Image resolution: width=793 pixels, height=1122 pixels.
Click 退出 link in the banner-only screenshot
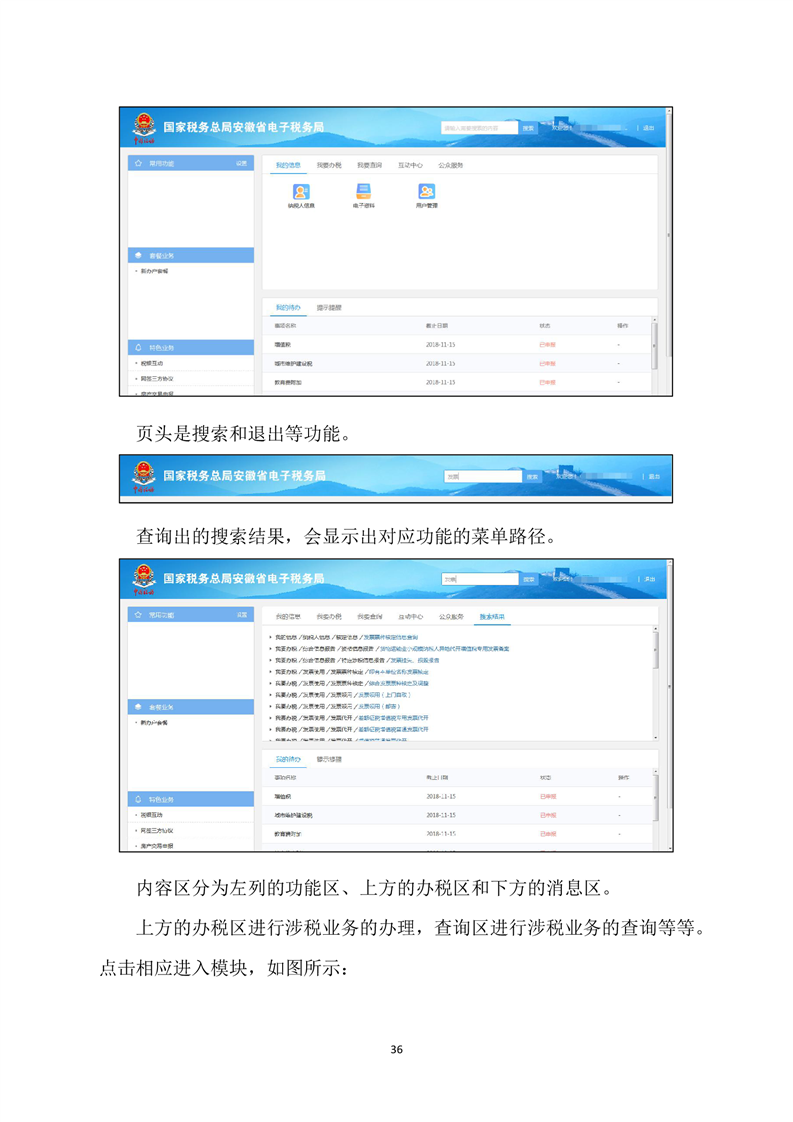pos(654,477)
